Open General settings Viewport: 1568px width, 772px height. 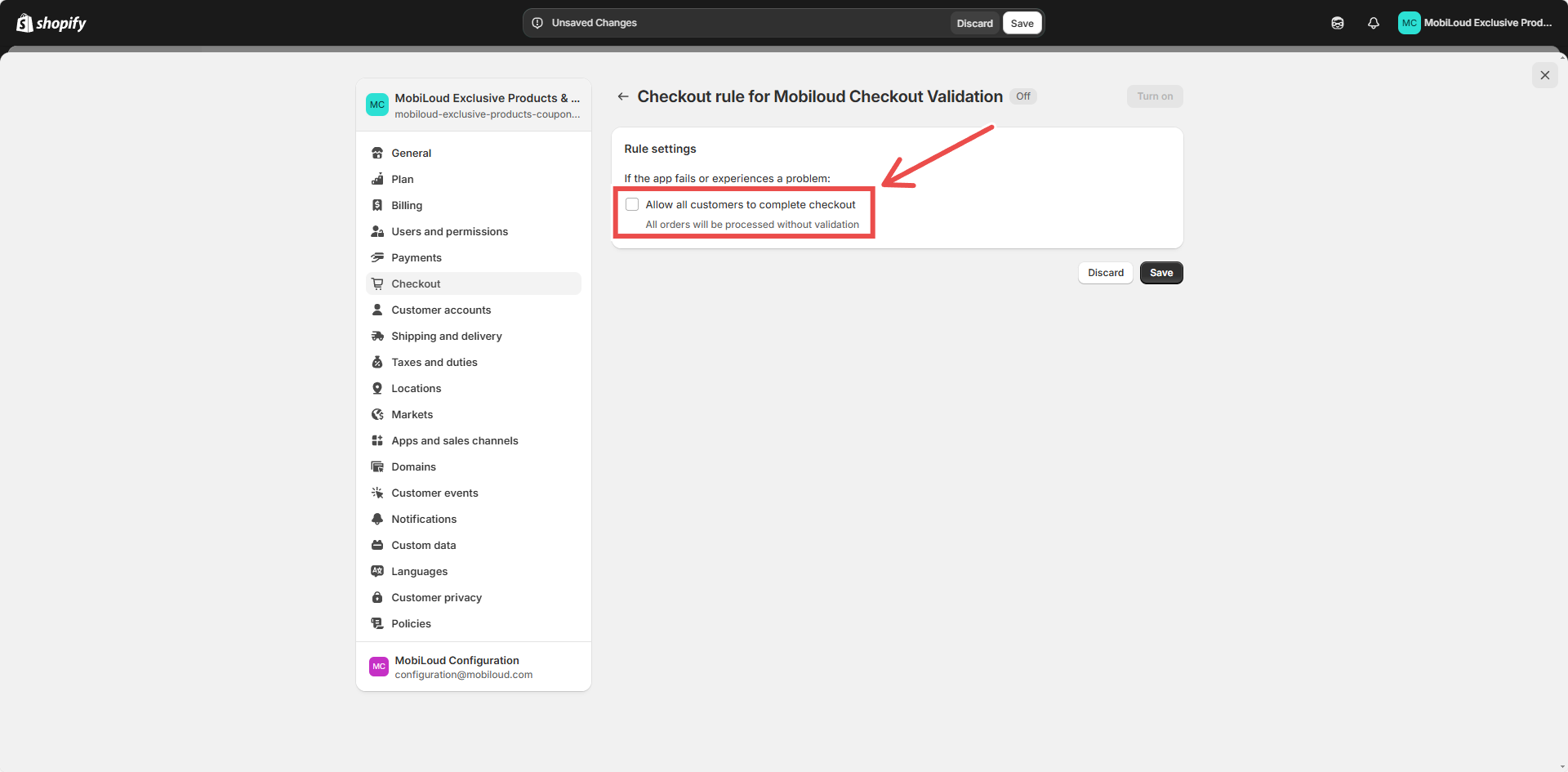pyautogui.click(x=474, y=153)
